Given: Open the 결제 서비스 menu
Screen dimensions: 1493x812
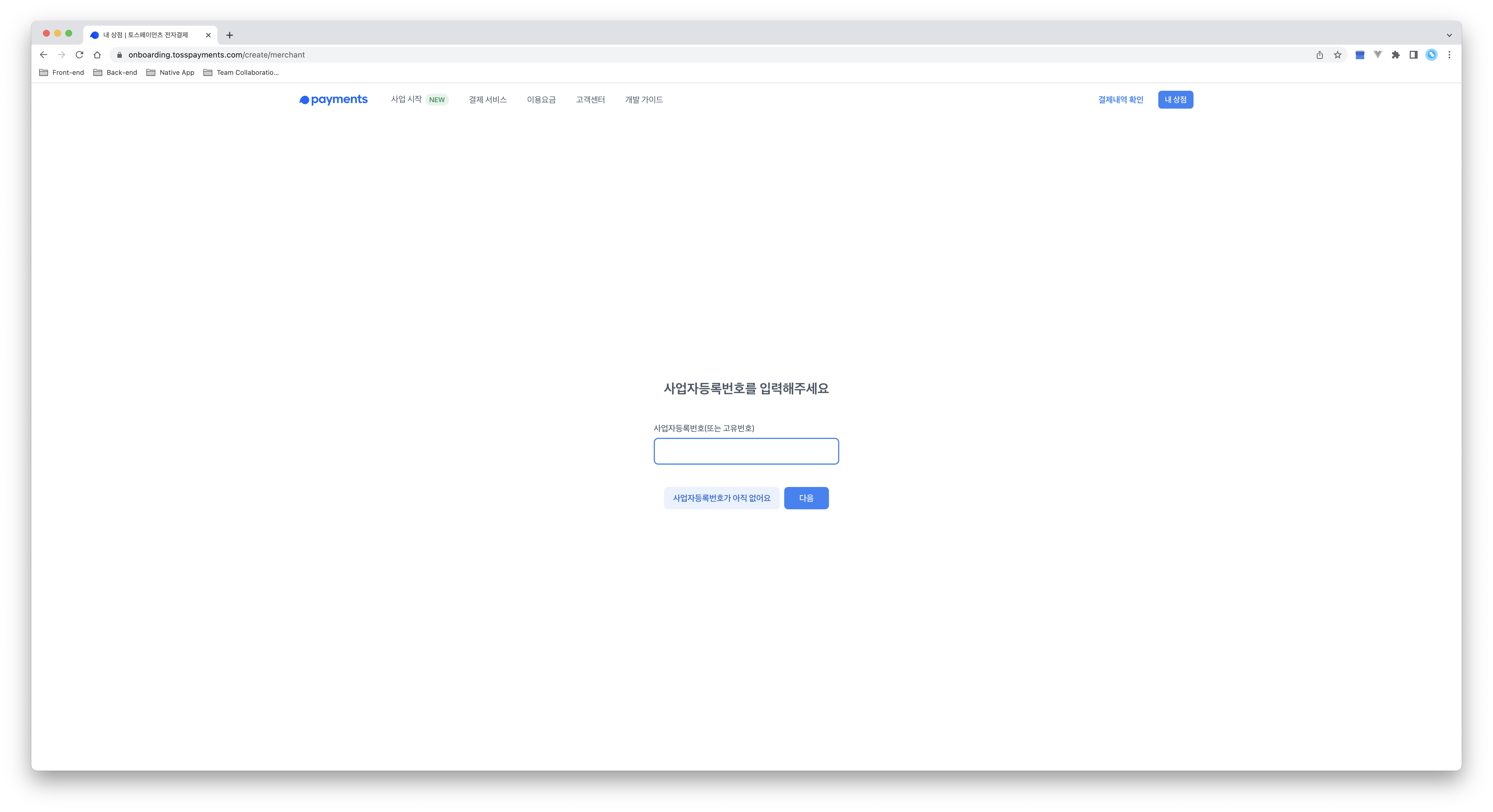Looking at the screenshot, I should (488, 100).
